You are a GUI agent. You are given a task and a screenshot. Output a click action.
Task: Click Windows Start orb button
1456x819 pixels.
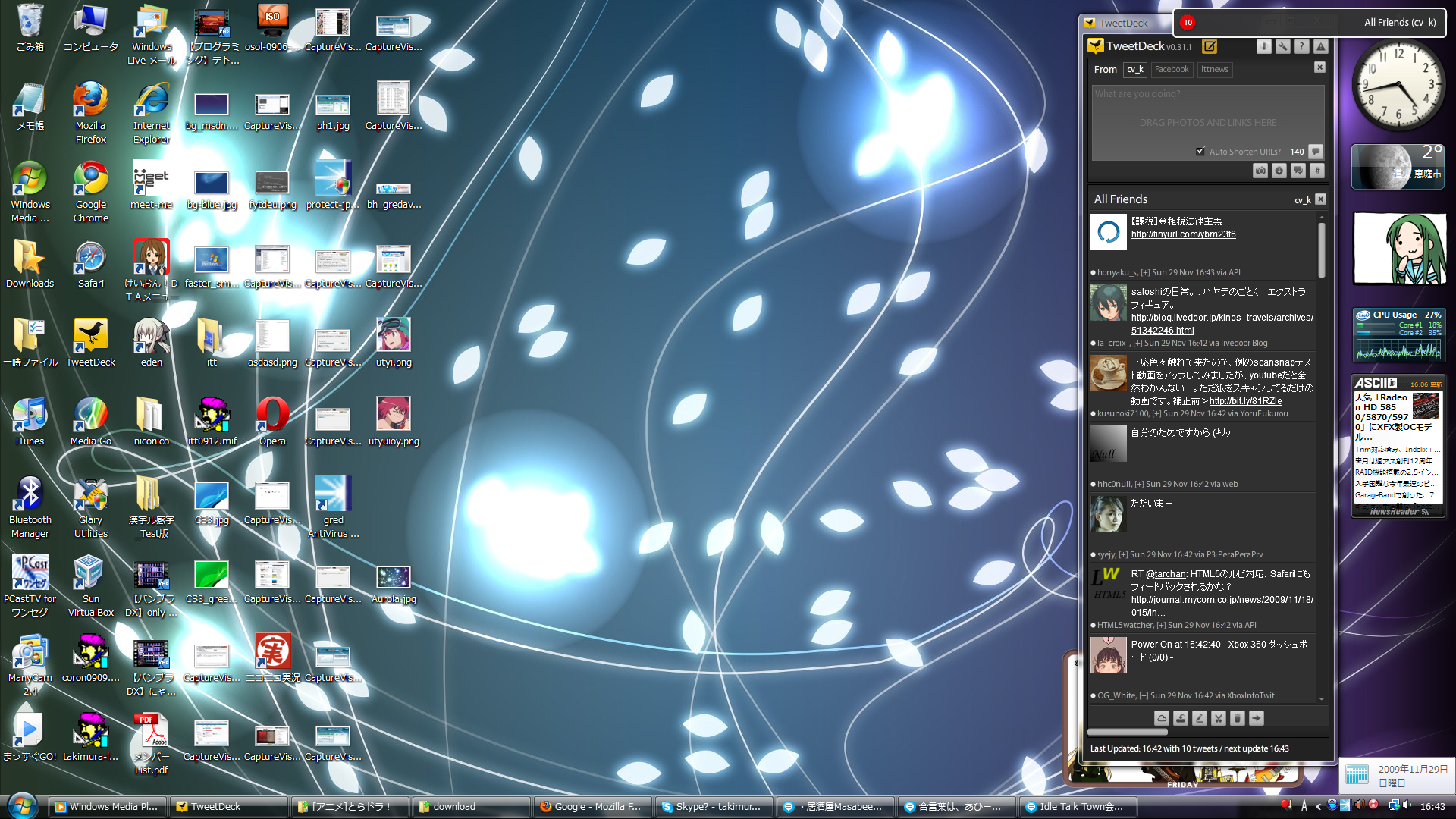pos(22,805)
